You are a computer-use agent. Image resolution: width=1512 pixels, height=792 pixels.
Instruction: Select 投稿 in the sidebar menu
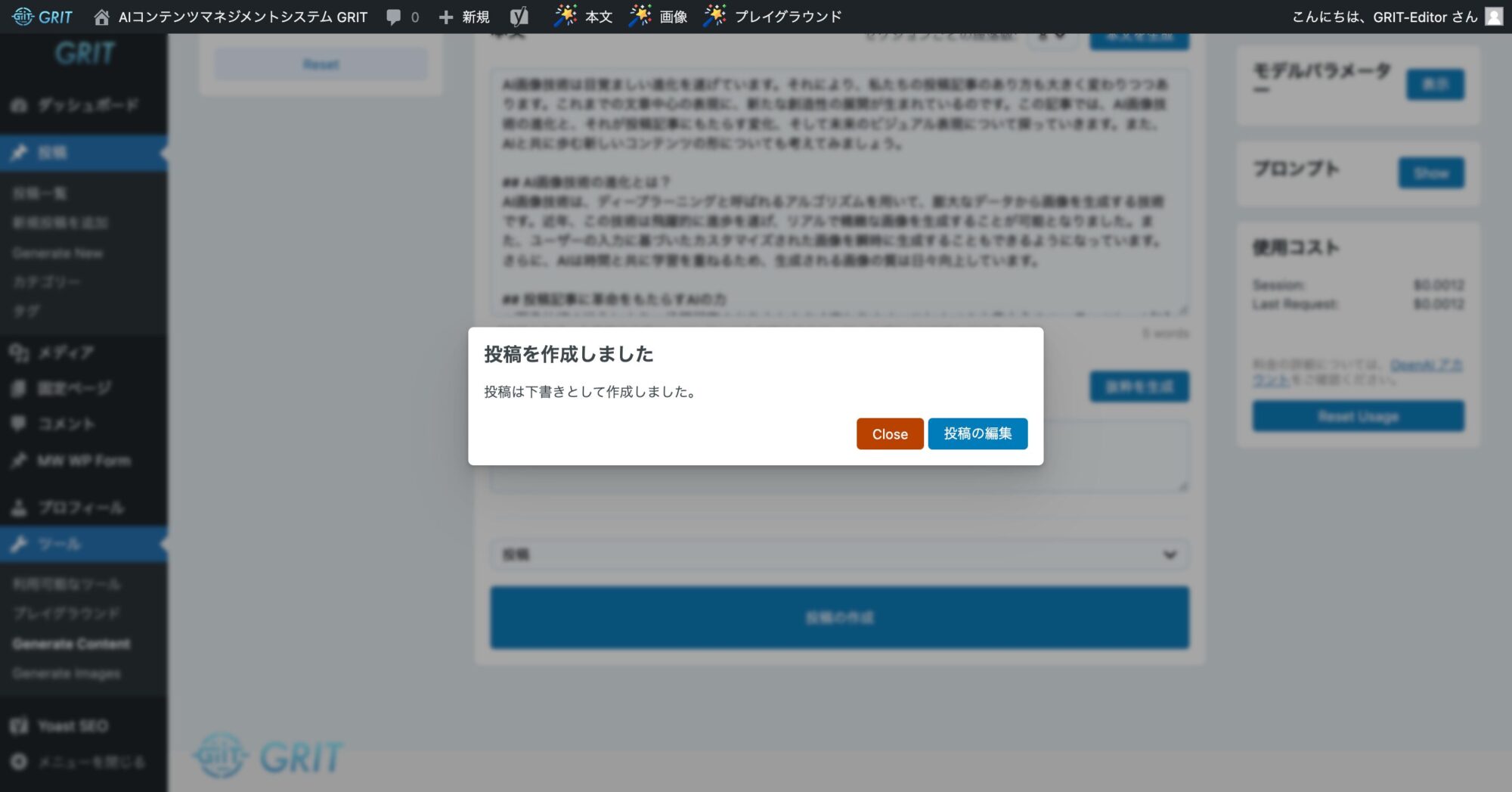pyautogui.click(x=53, y=153)
